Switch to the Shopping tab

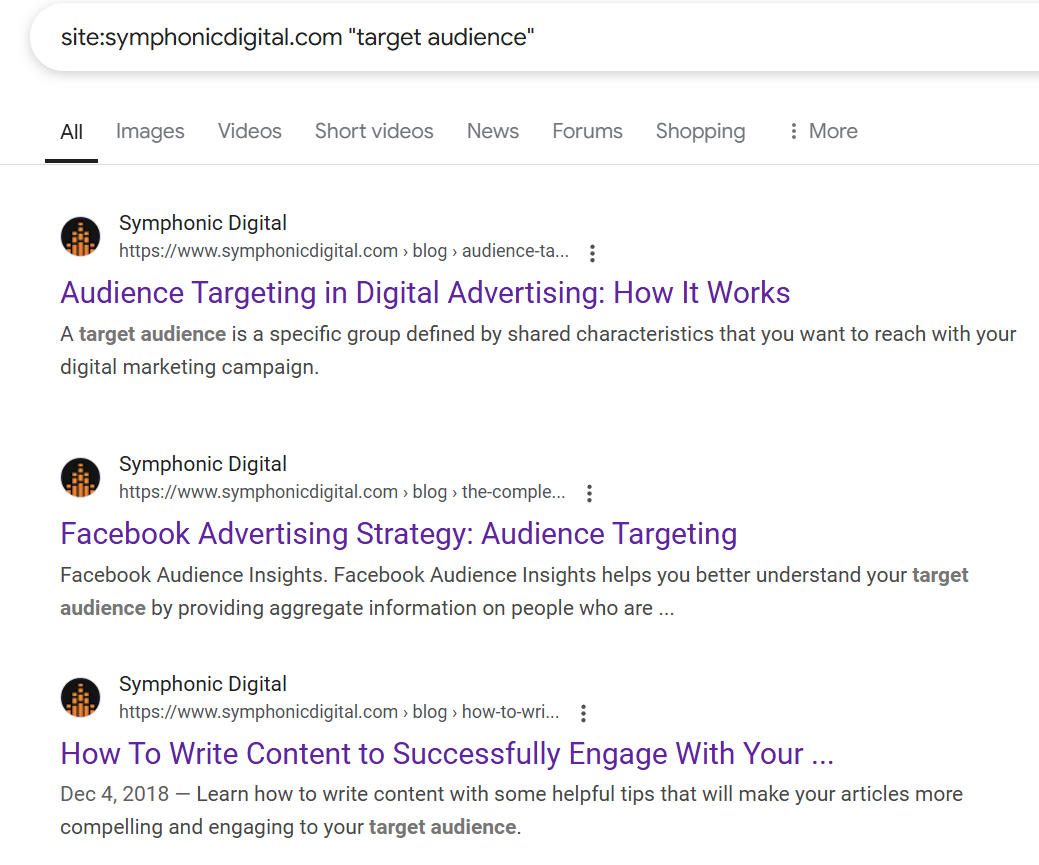700,131
